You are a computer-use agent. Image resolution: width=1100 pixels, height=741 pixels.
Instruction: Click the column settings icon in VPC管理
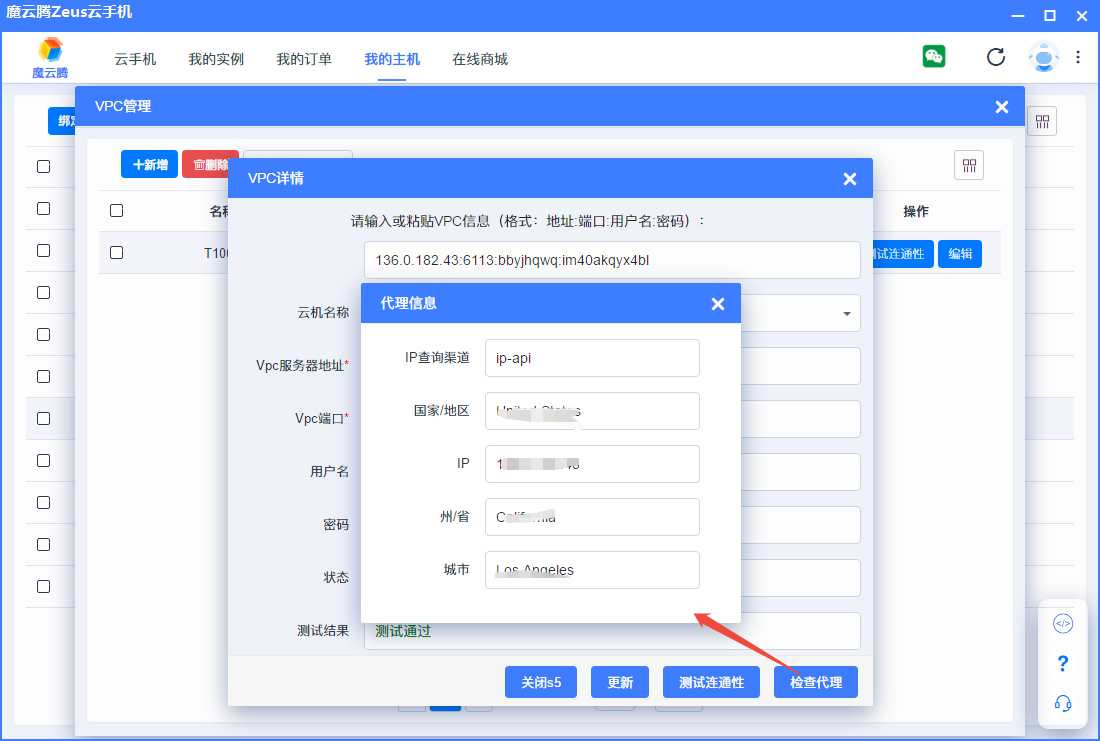point(969,165)
